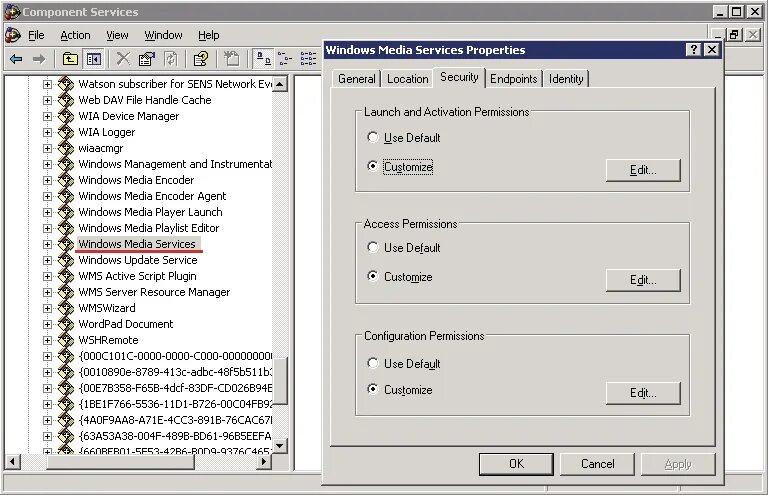Open the Action menu
Viewport: 768px width, 495px height.
pos(75,35)
